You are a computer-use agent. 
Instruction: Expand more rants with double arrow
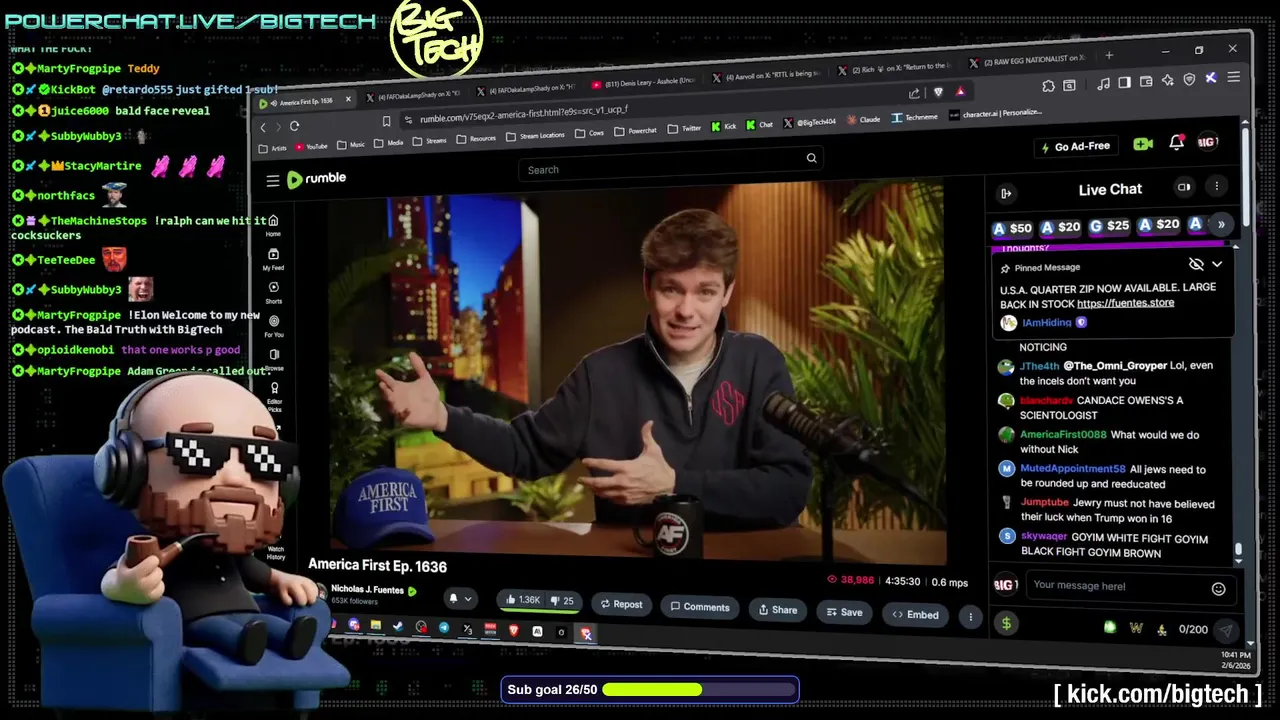click(x=1221, y=224)
